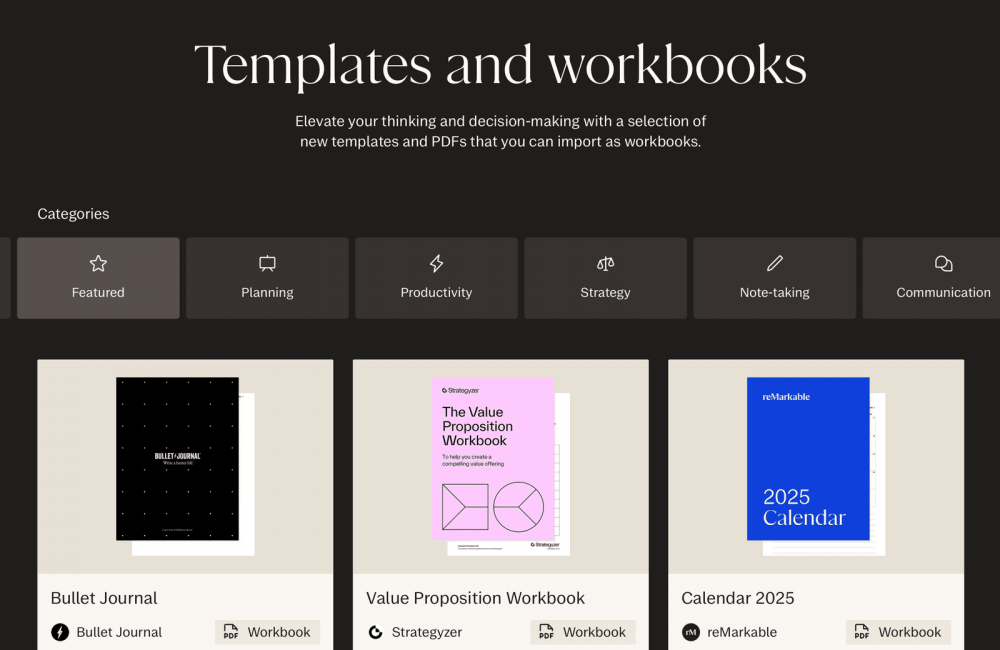This screenshot has width=1000, height=650.
Task: Click the presentation board Planning icon
Action: point(267,264)
